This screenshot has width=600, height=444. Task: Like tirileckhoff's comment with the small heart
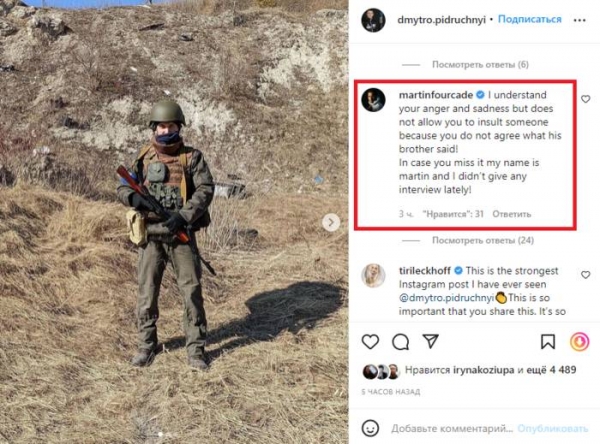tap(584, 273)
